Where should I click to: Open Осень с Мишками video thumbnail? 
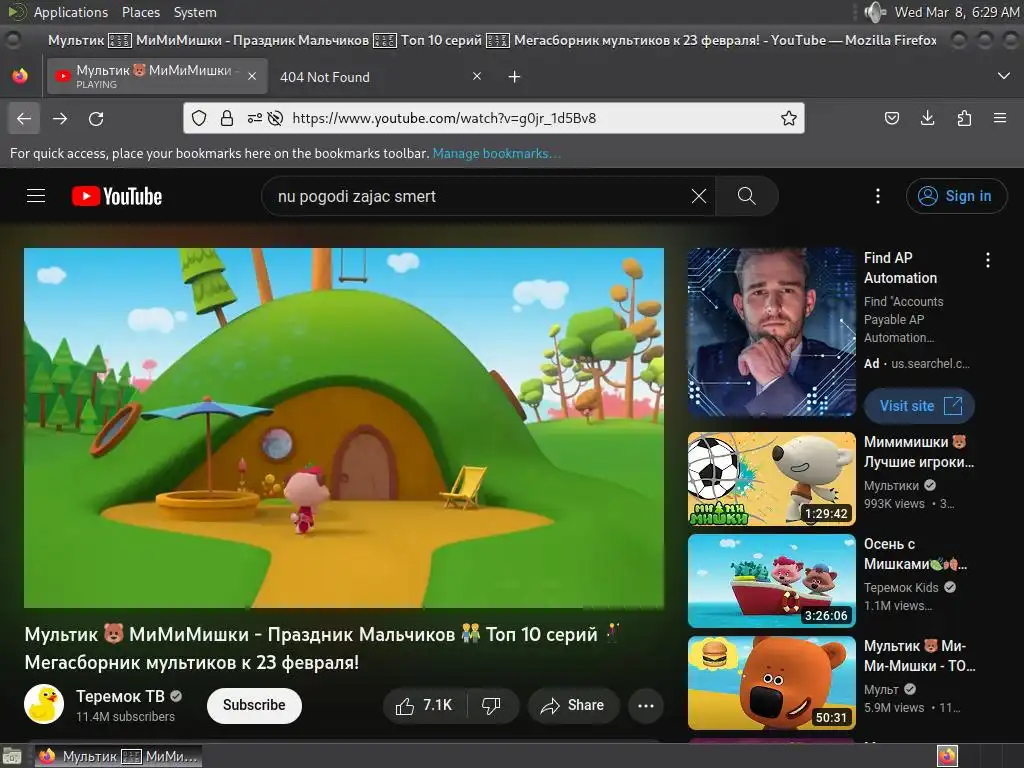(x=771, y=581)
